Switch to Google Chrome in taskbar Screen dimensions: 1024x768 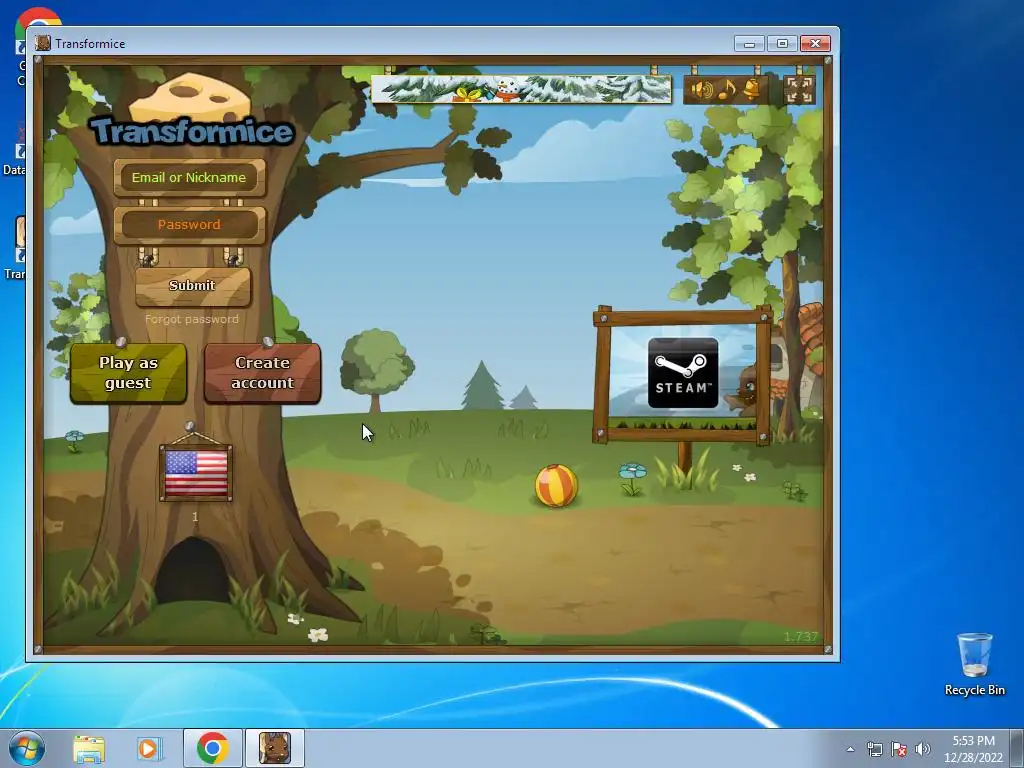click(212, 748)
